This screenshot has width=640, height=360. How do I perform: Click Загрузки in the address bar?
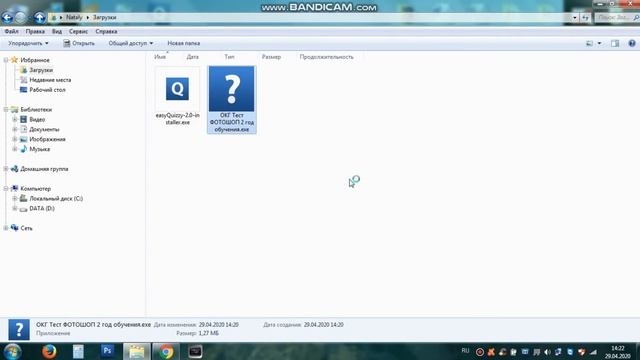pos(104,18)
